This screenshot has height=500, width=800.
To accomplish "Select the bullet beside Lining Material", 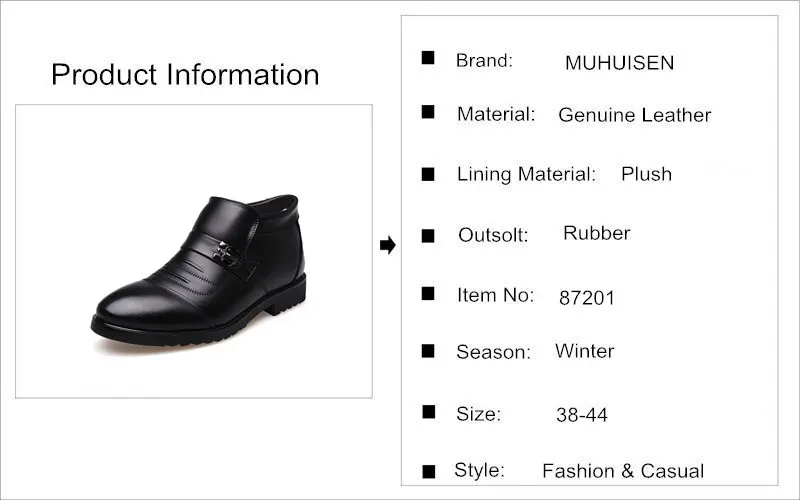I will click(428, 174).
